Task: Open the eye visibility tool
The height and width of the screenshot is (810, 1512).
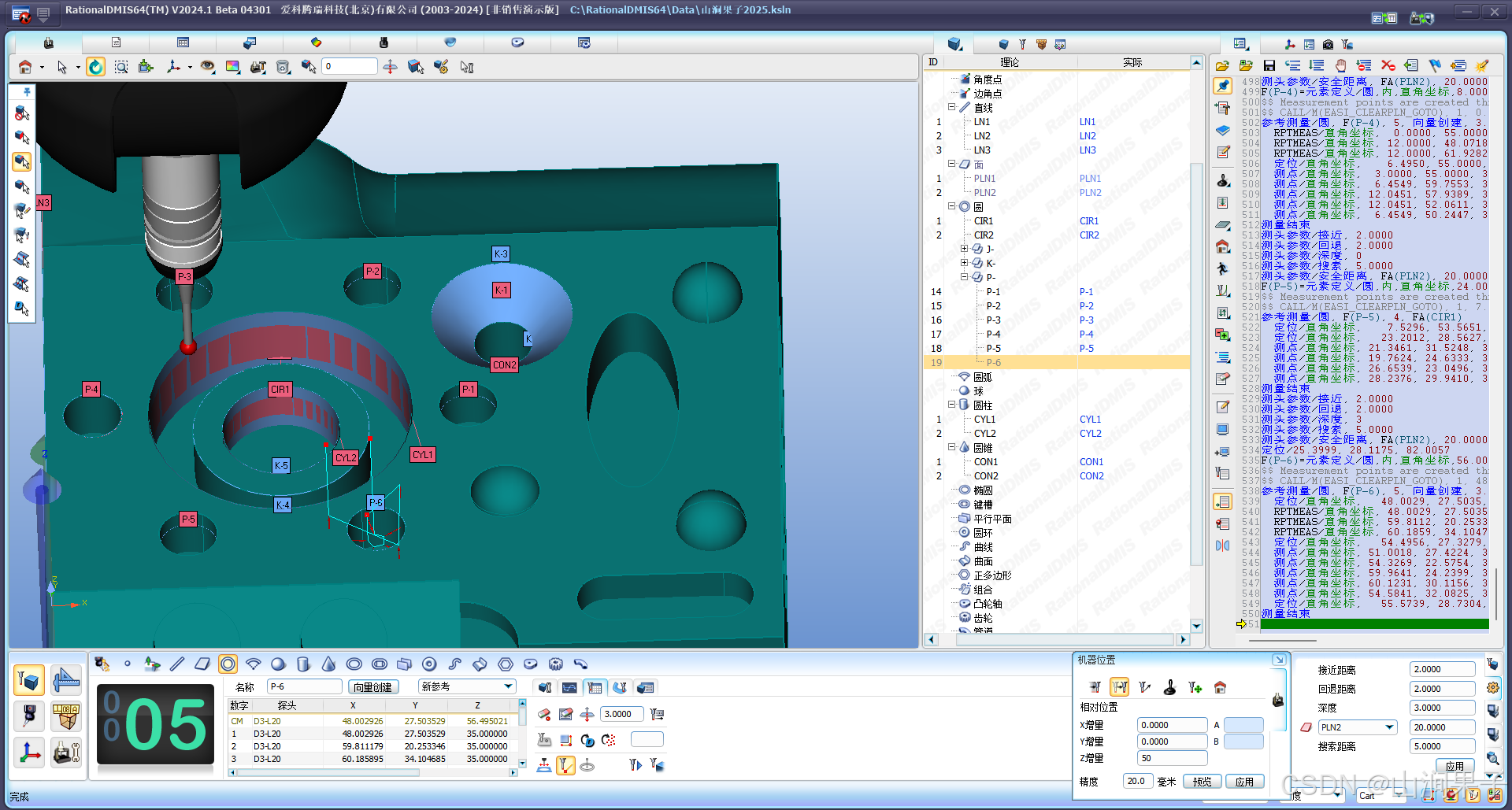Action: 207,67
